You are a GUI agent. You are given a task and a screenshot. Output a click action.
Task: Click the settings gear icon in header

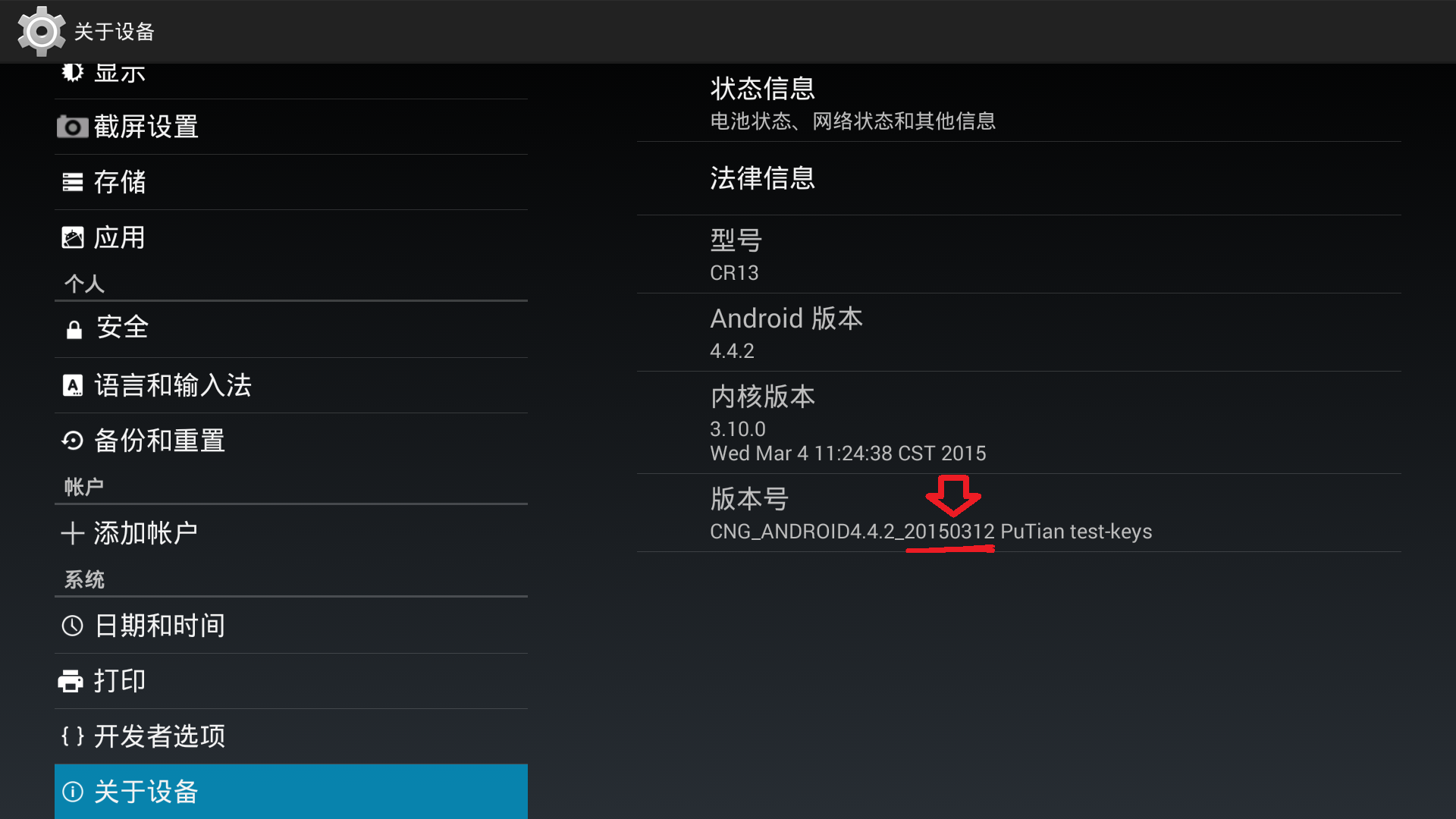pos(41,31)
